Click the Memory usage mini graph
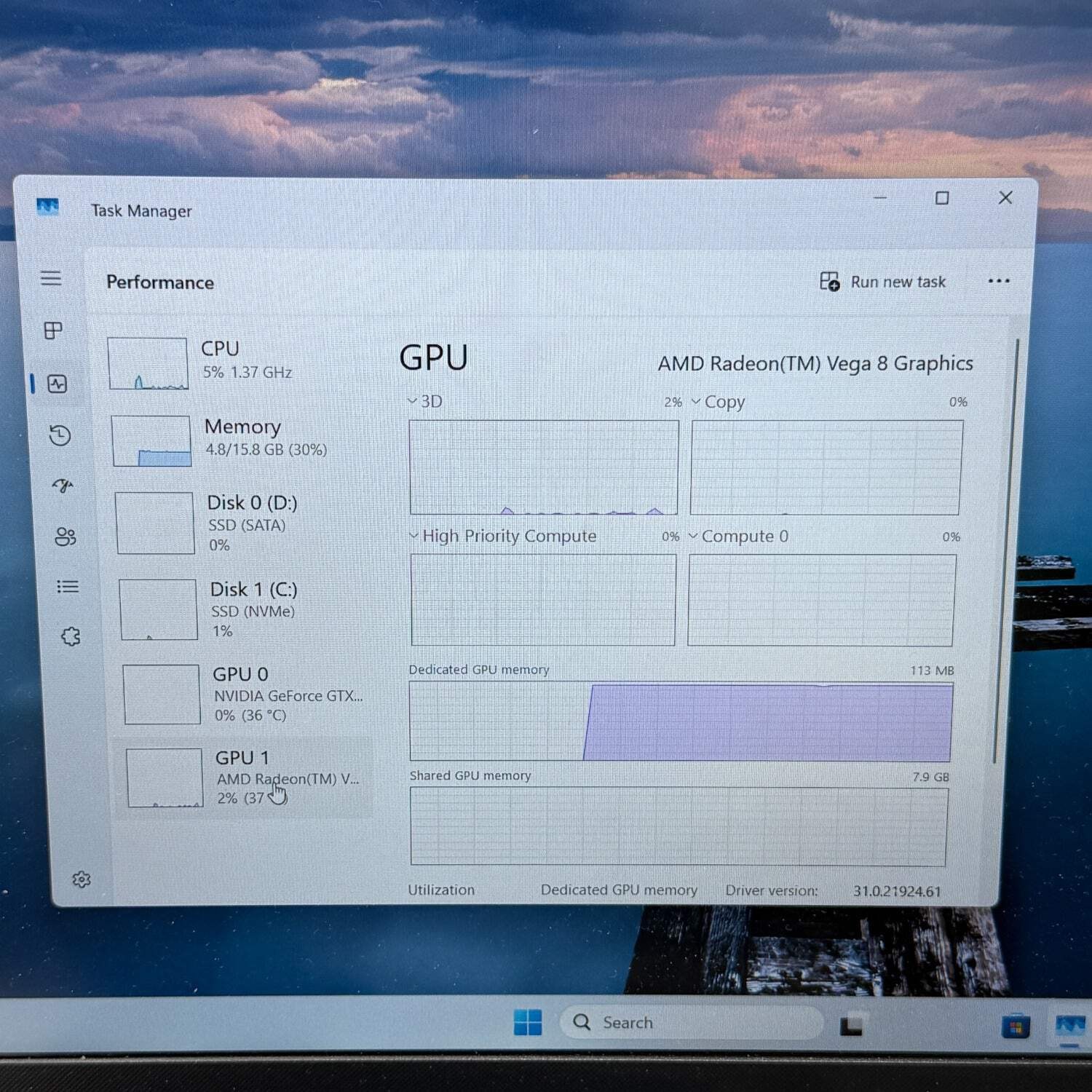The height and width of the screenshot is (1092, 1092). 151,440
